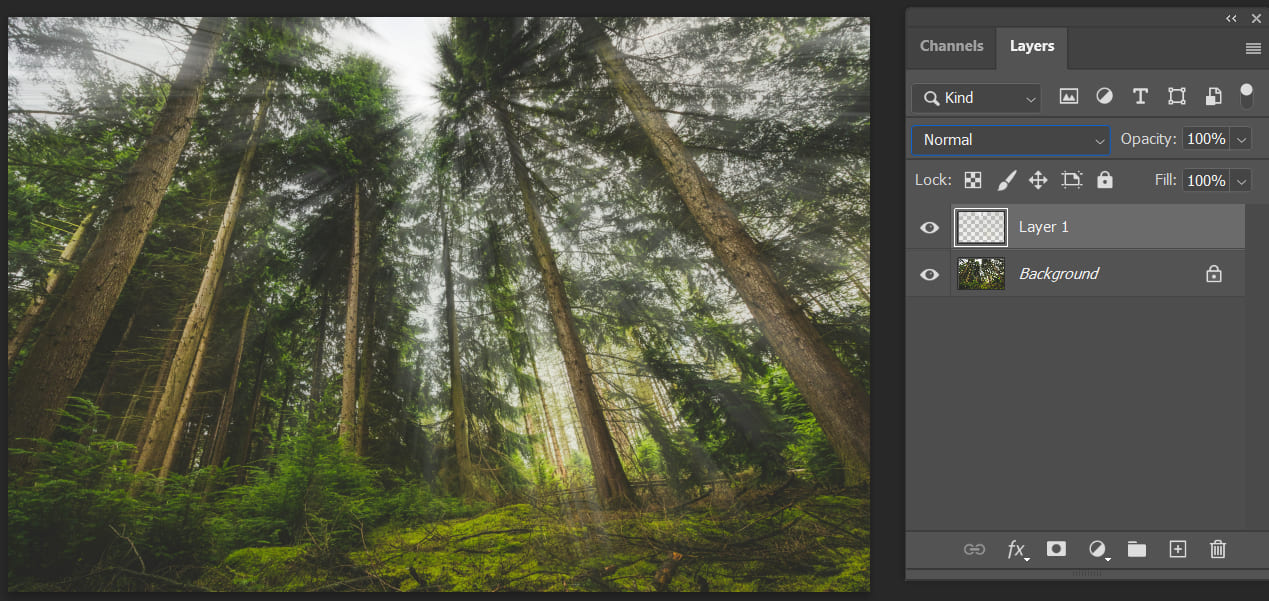Viewport: 1269px width, 601px height.
Task: Click the shape layer filter icon
Action: point(1177,97)
